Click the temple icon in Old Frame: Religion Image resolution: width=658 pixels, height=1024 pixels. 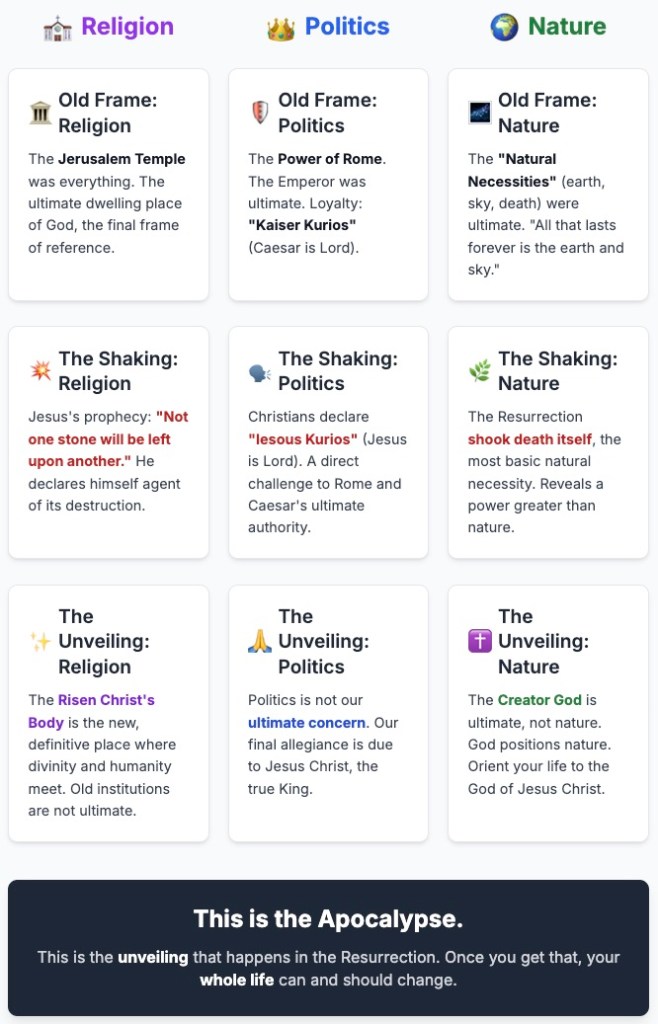[x=41, y=113]
